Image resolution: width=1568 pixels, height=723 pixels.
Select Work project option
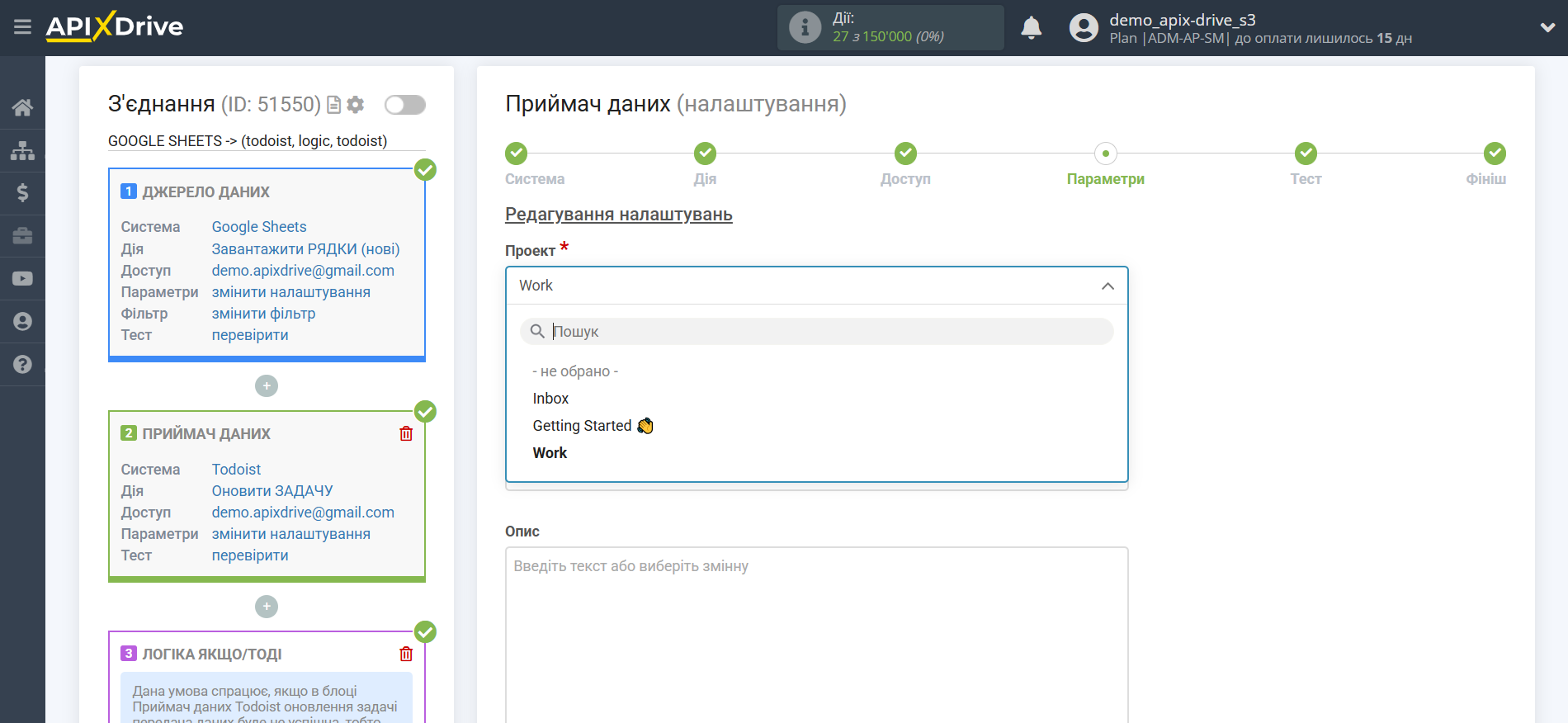(550, 453)
